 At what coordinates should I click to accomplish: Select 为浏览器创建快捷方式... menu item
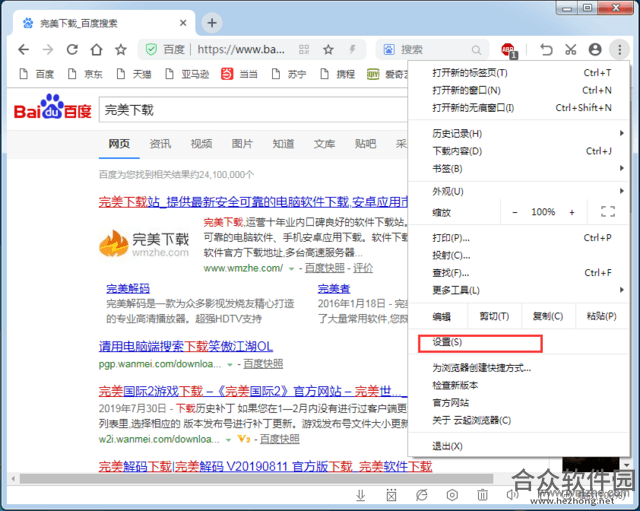(x=519, y=368)
